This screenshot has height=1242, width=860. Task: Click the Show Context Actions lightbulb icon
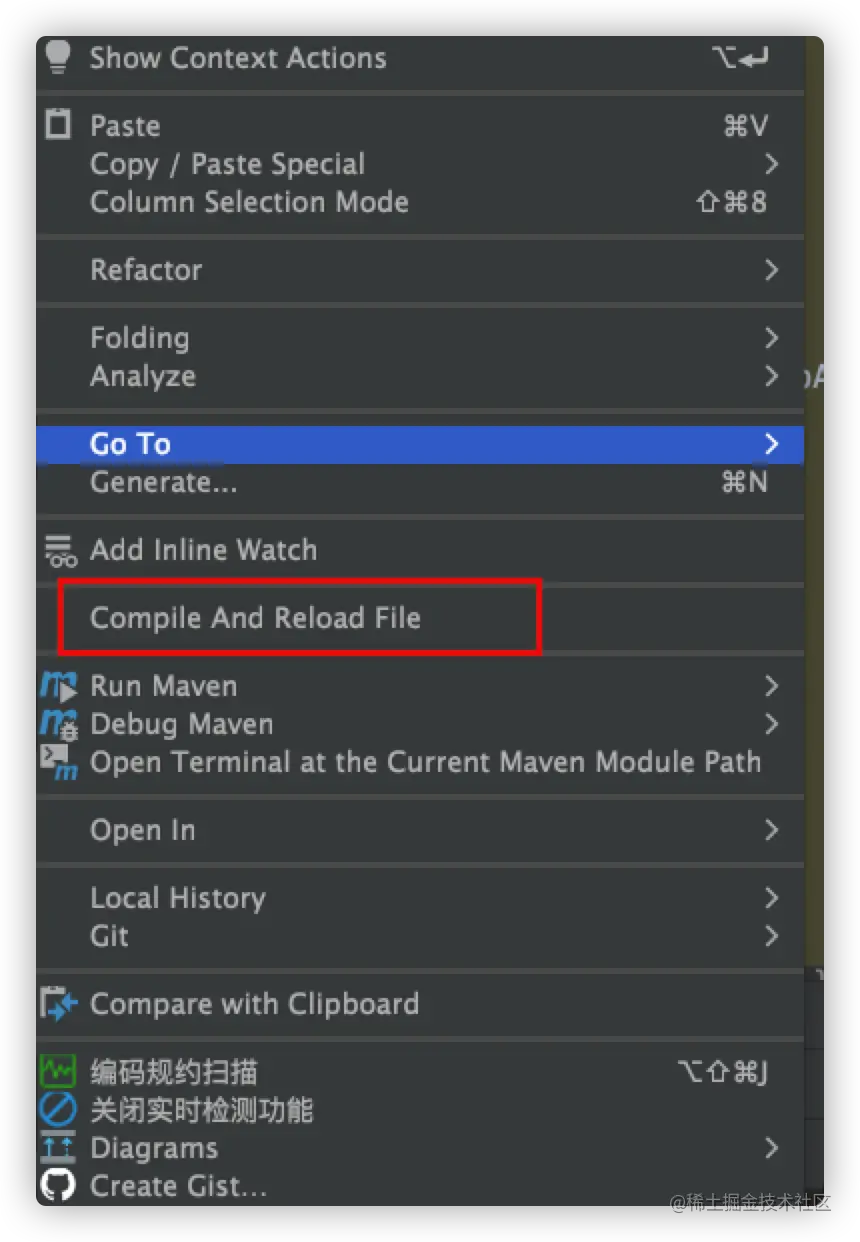[x=59, y=58]
